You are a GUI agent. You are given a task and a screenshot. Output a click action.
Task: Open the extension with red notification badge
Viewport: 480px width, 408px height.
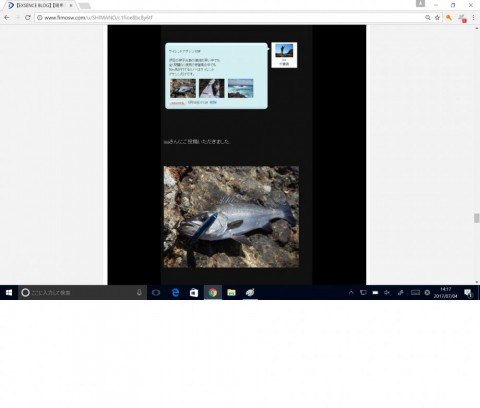coord(462,18)
